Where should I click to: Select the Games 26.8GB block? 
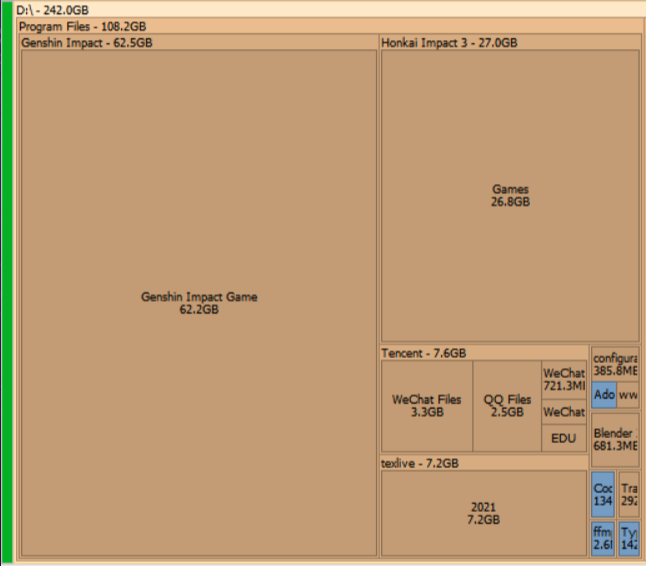(x=510, y=195)
